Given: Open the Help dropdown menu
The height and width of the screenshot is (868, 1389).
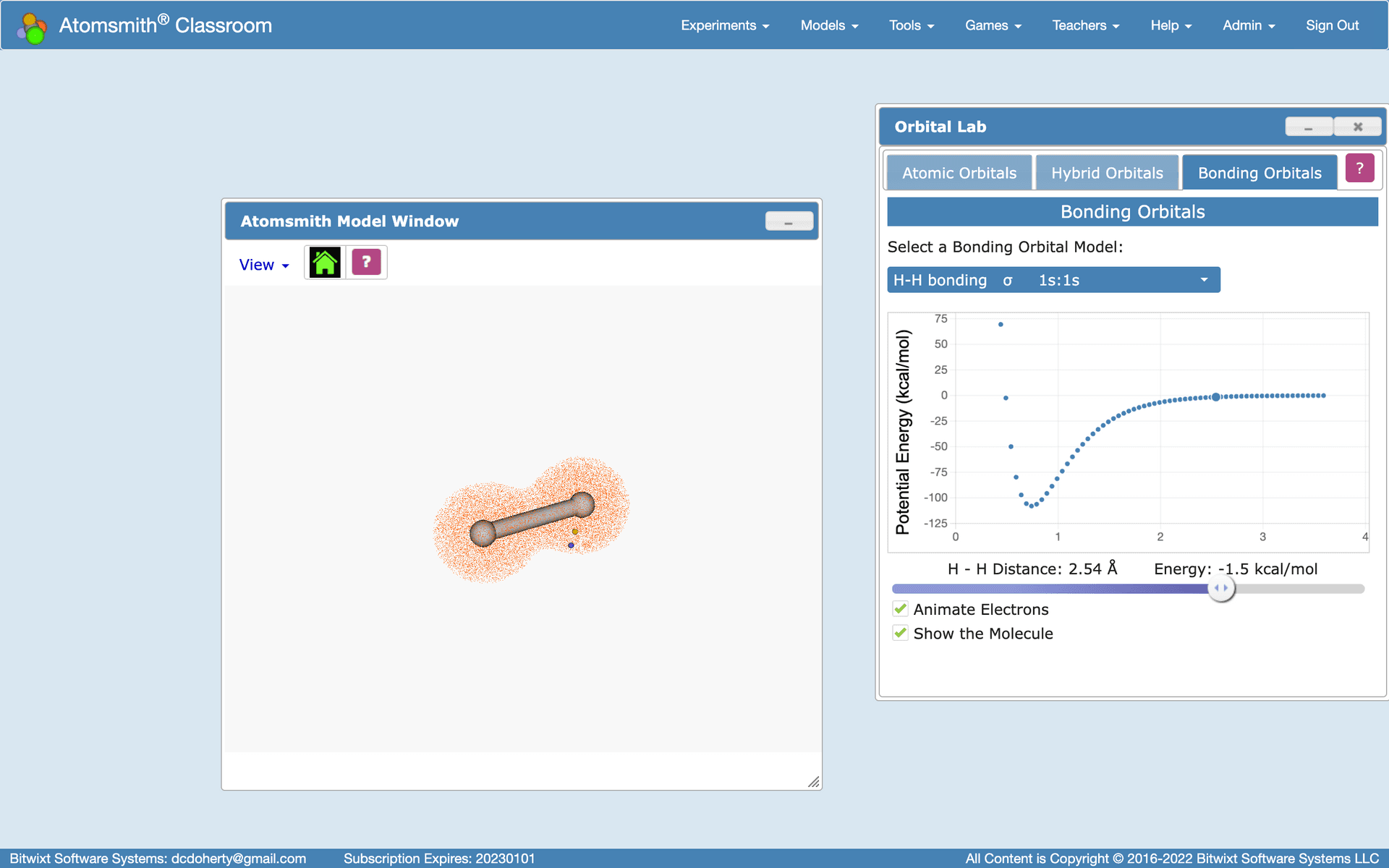Looking at the screenshot, I should point(1171,25).
